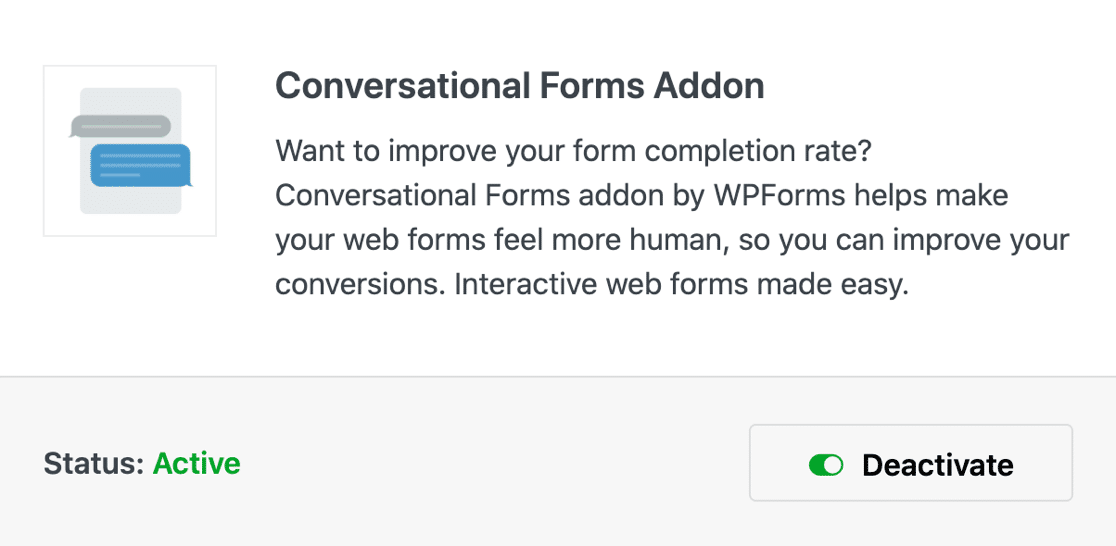Image resolution: width=1116 pixels, height=546 pixels.
Task: Click the word "conversions." in description
Action: pos(360,285)
